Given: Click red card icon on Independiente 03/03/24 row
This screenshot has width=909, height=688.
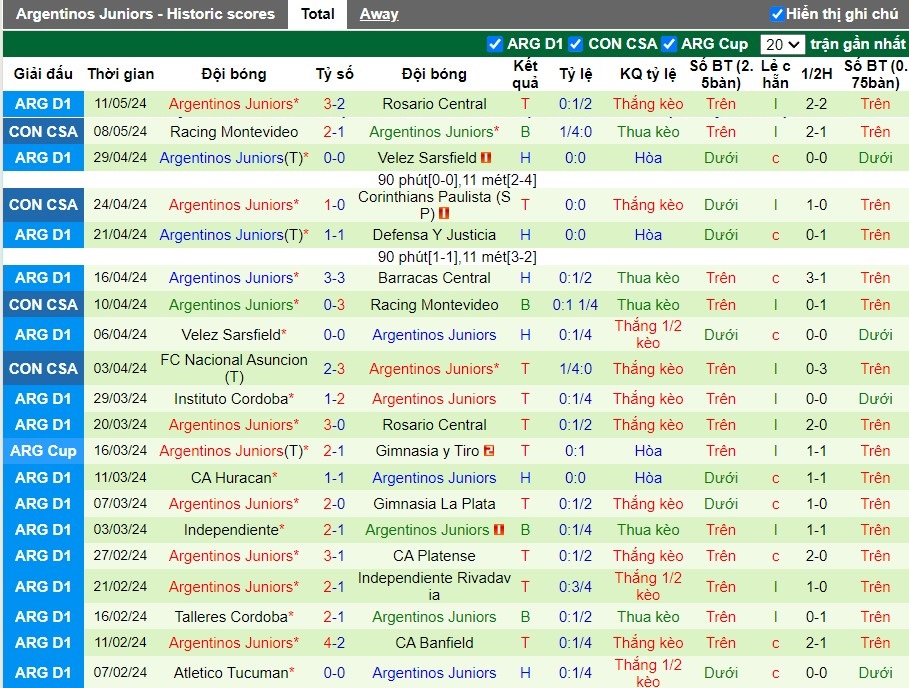Looking at the screenshot, I should click(x=499, y=530).
